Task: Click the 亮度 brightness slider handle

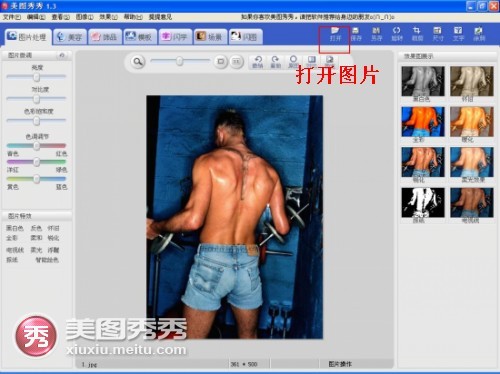Action: (x=36, y=77)
